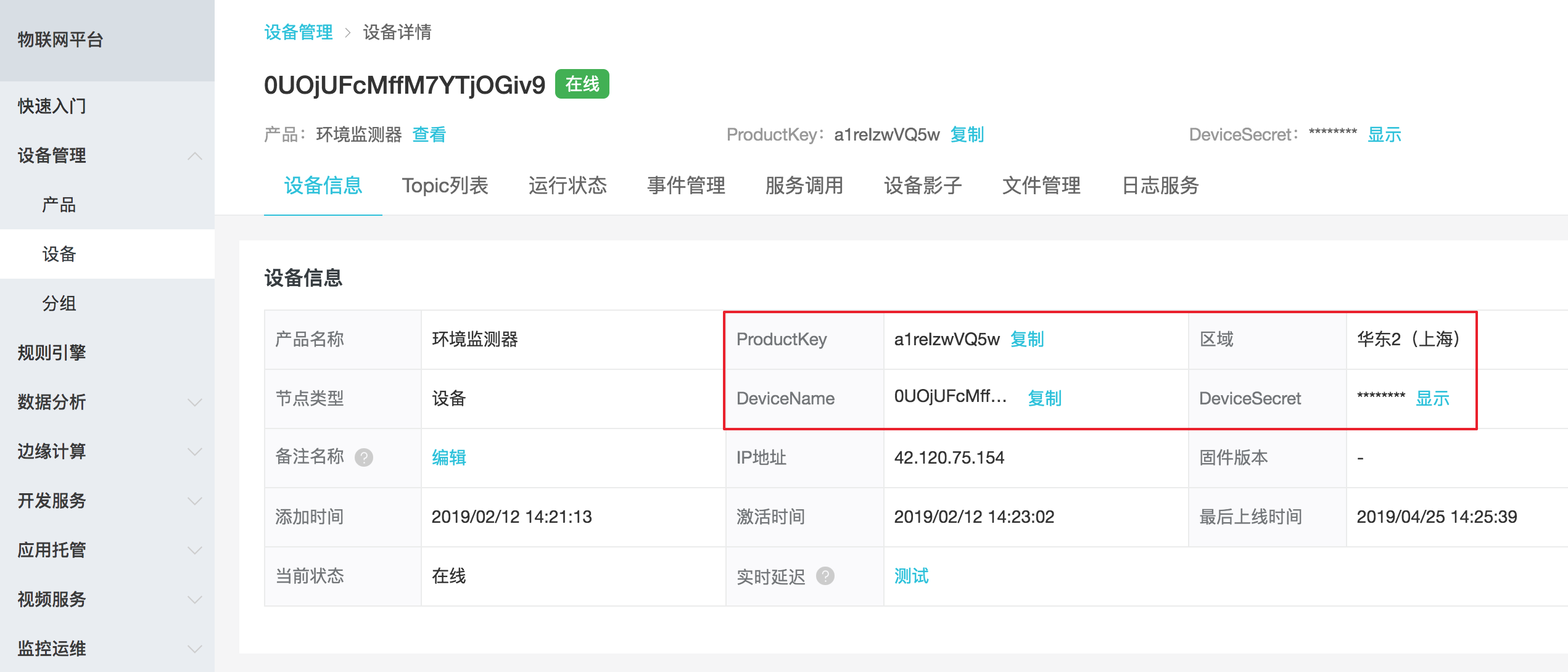Click the IP address 42.120.75.154
The width and height of the screenshot is (1568, 672).
[949, 457]
